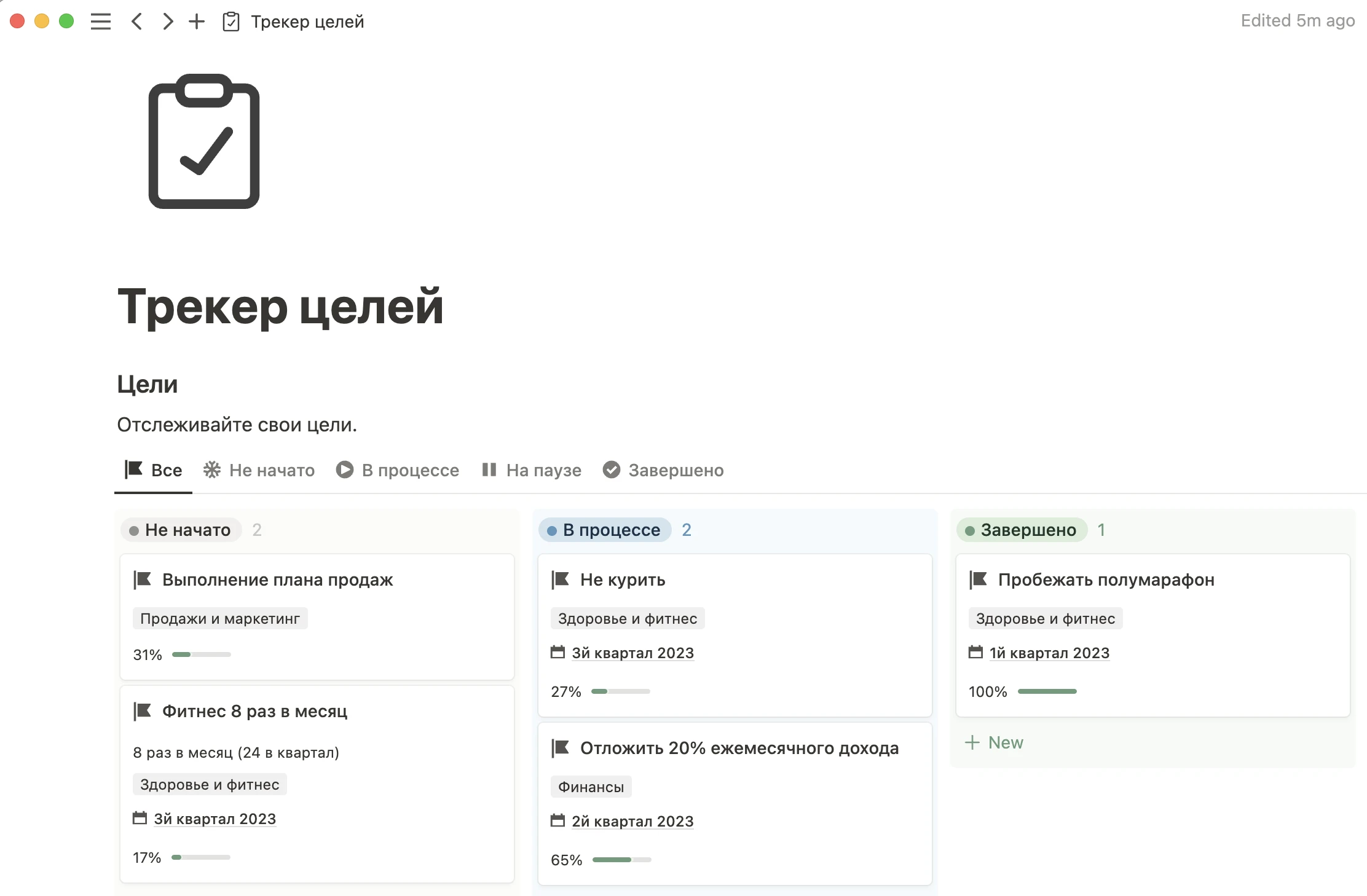Click flag icon on Выполнение плана продаж

(x=143, y=580)
